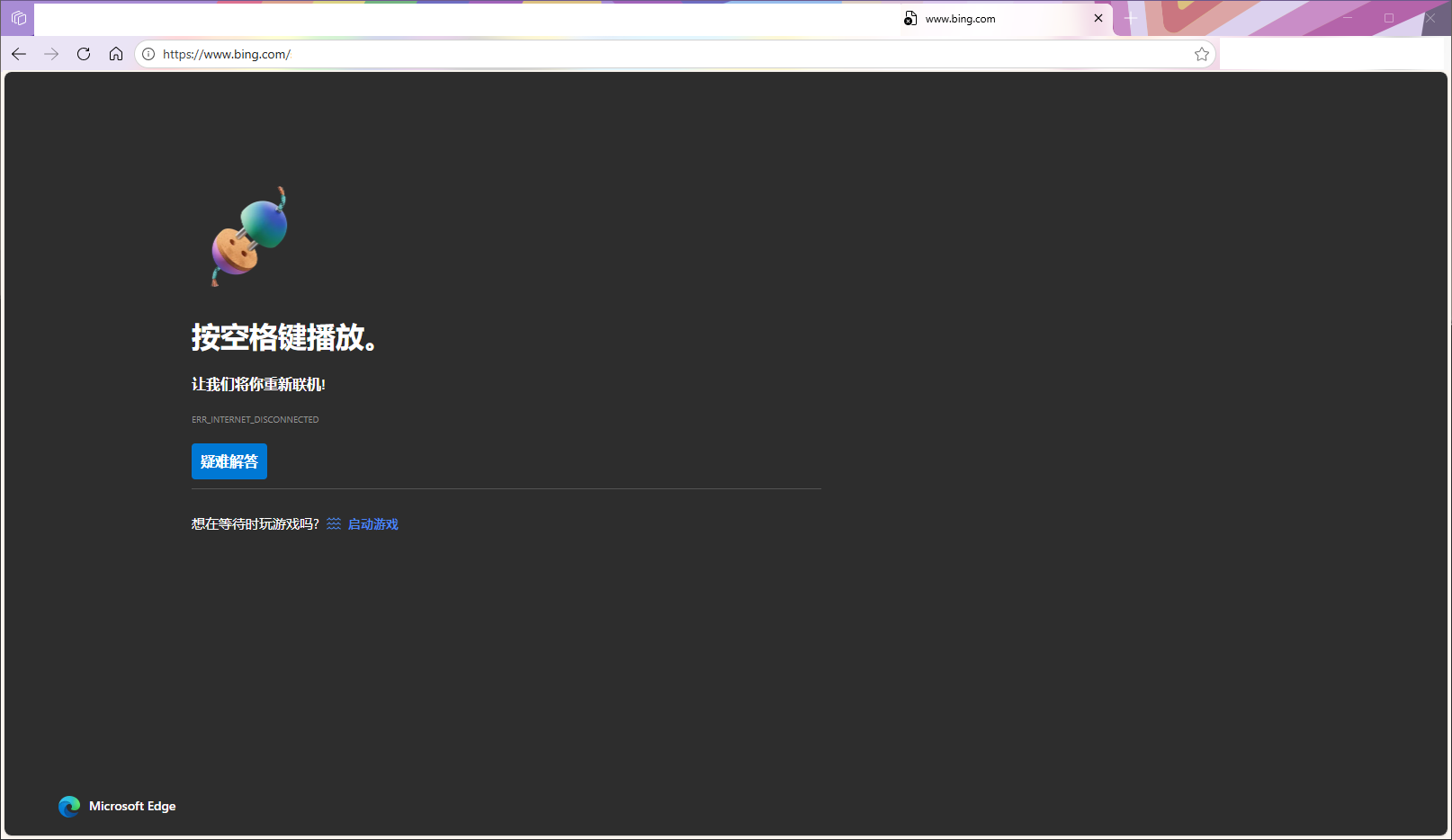Toggle the favorite star in the address bar
Screen dimensions: 1452x840
[1201, 54]
